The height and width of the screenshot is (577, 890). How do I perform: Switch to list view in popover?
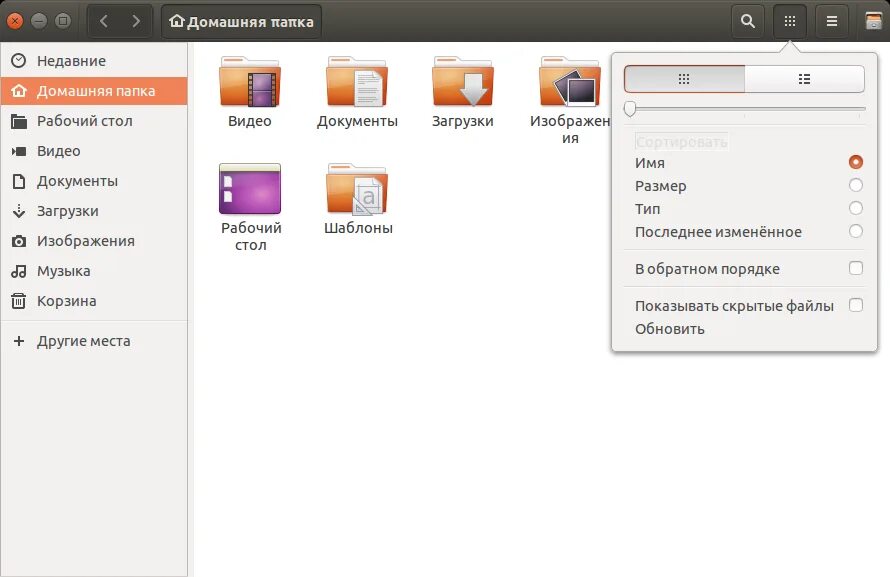[804, 79]
